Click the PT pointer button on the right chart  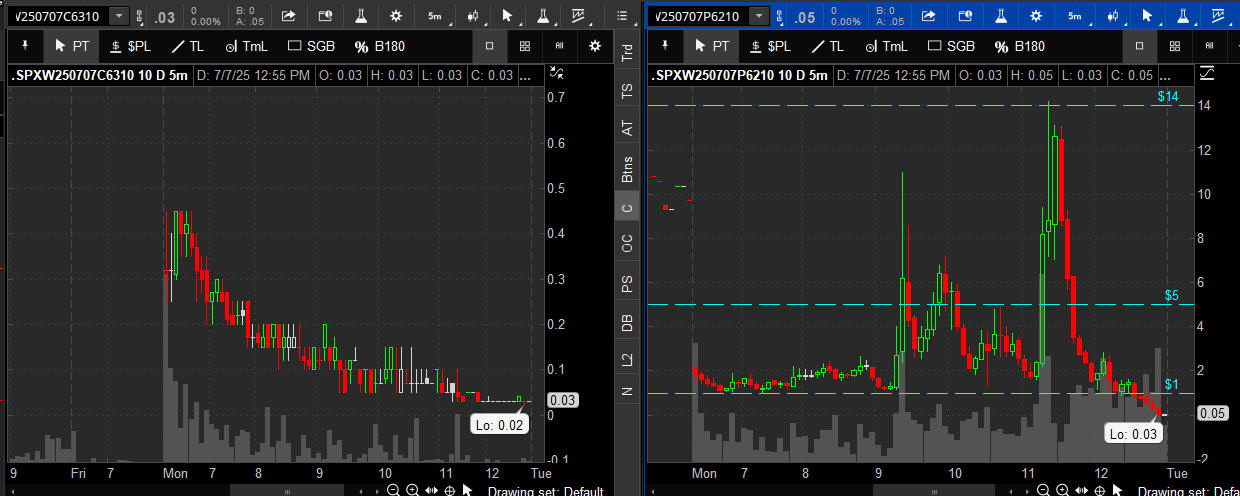pyautogui.click(x=712, y=46)
